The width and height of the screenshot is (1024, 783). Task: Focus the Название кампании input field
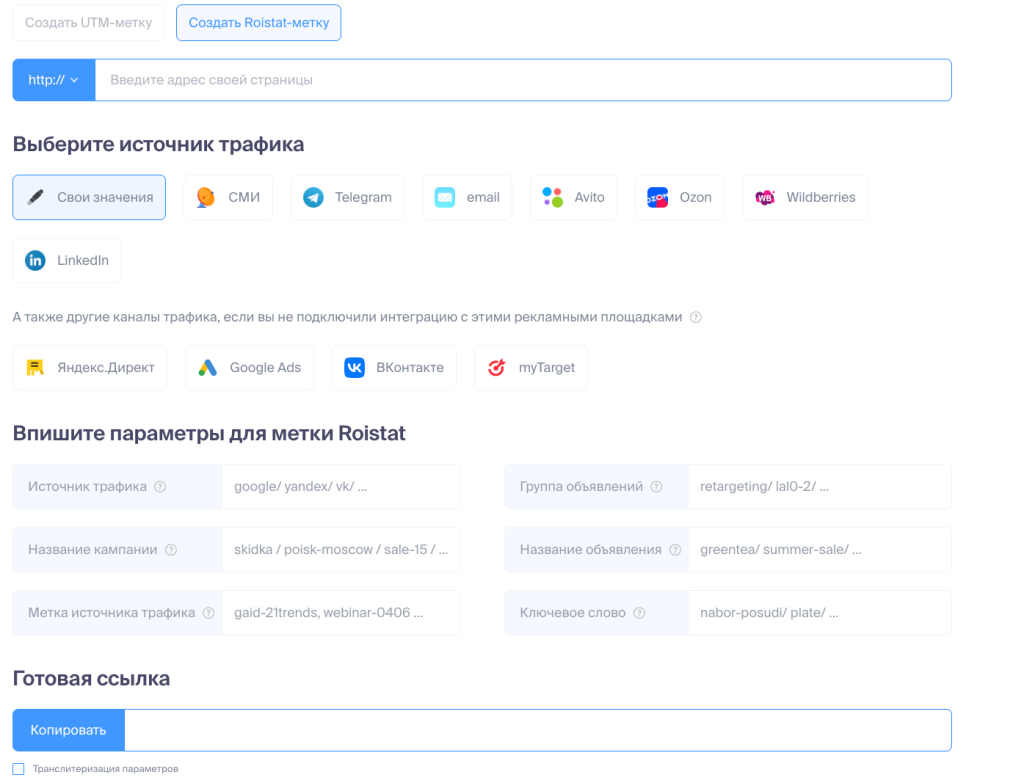340,550
